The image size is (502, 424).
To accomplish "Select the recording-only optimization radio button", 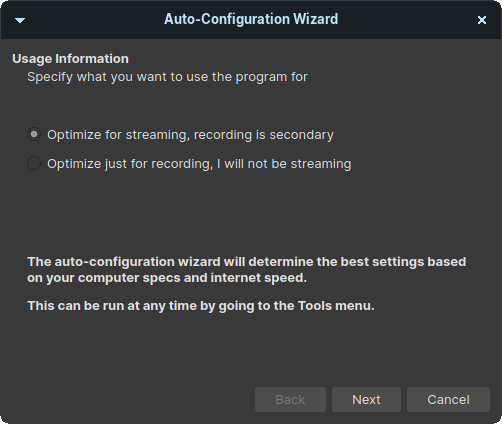I will 34,163.
